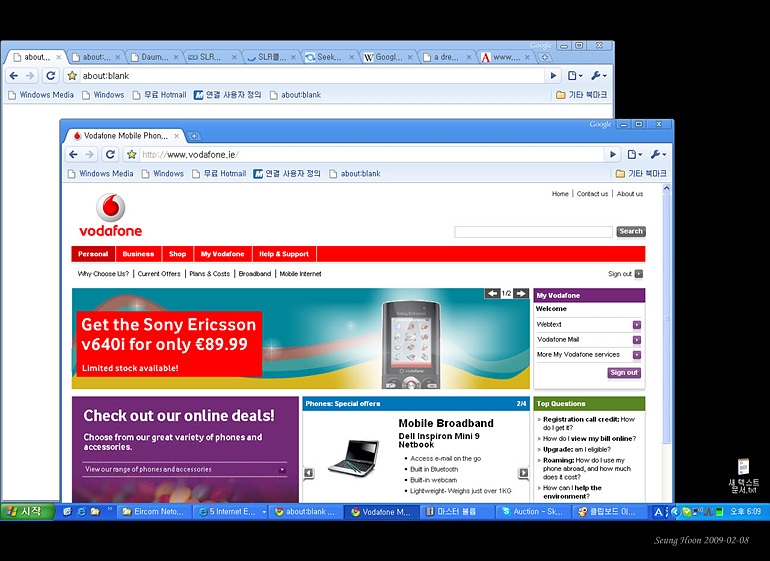Screen dimensions: 770x561
Task: Add new tab in about:blank window
Action: click(x=545, y=57)
